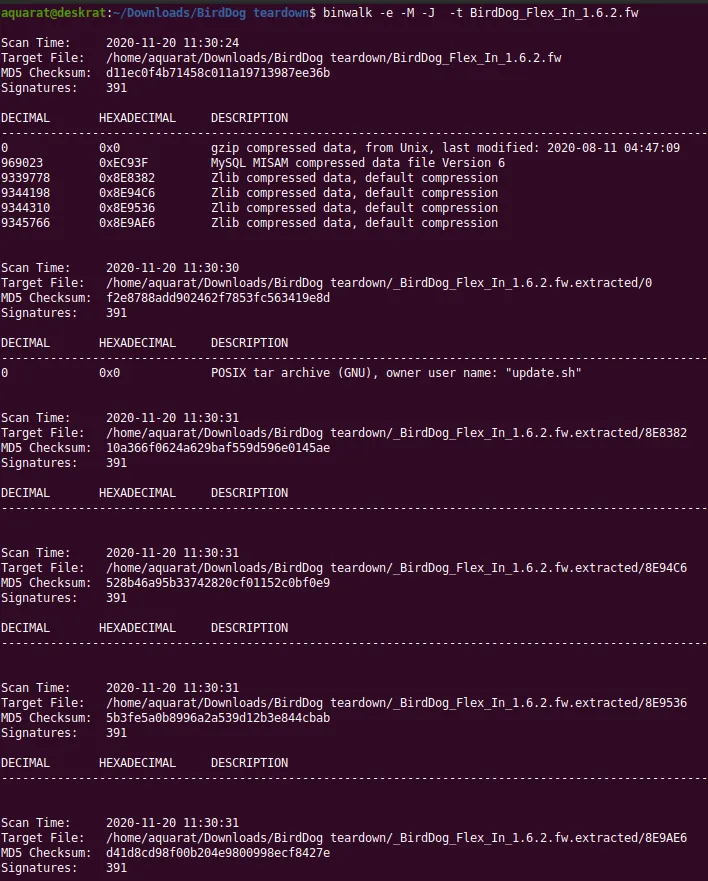Select the binwalk command text in the prompt

point(480,12)
